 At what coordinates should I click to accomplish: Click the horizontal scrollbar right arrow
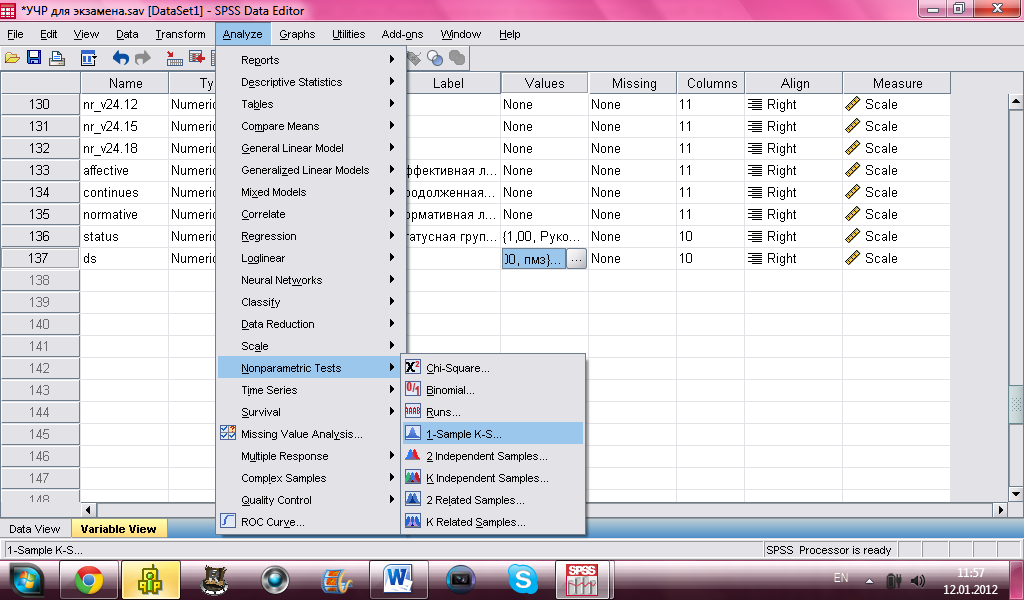[1000, 509]
